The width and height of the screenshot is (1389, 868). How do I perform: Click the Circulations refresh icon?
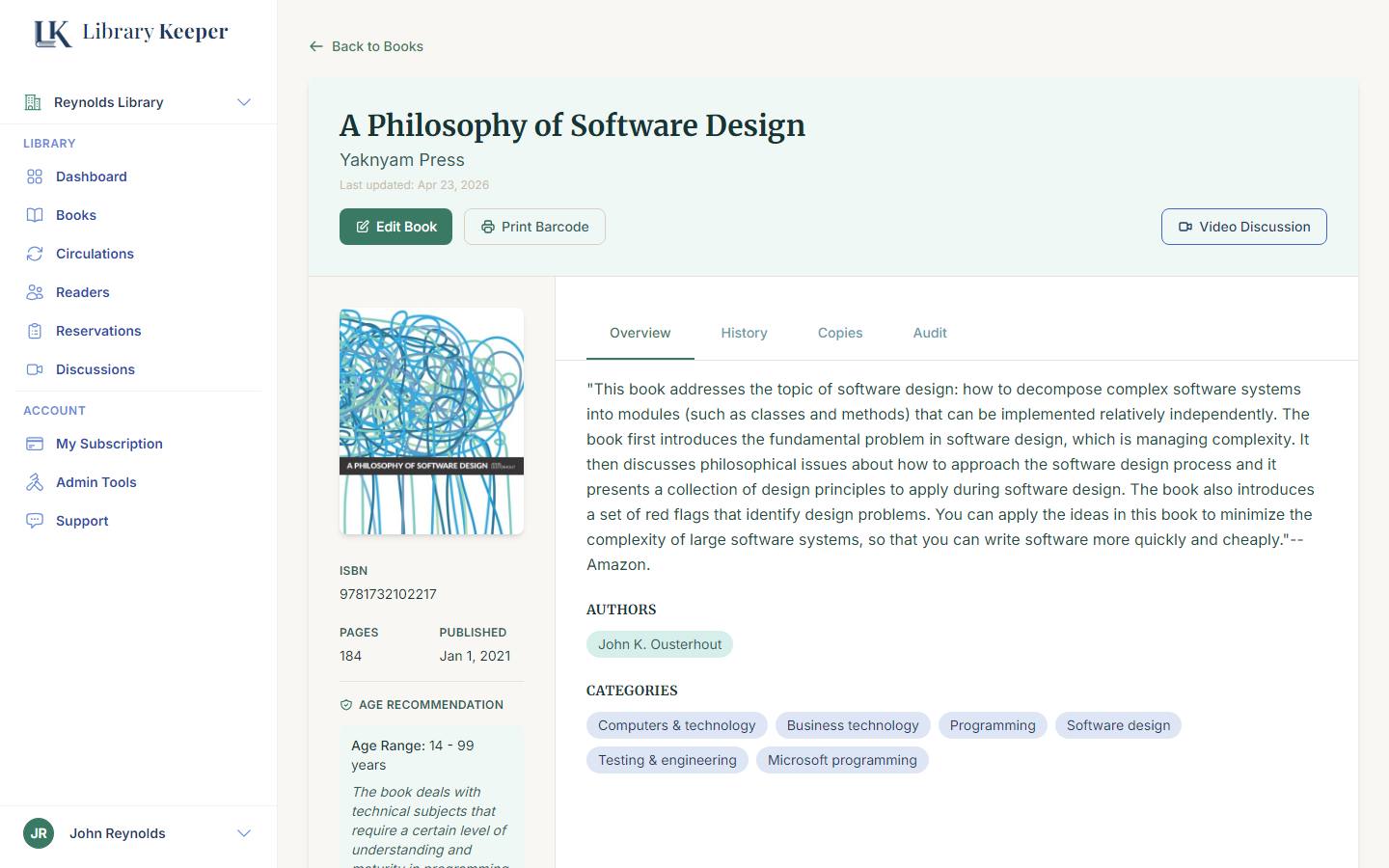(35, 254)
